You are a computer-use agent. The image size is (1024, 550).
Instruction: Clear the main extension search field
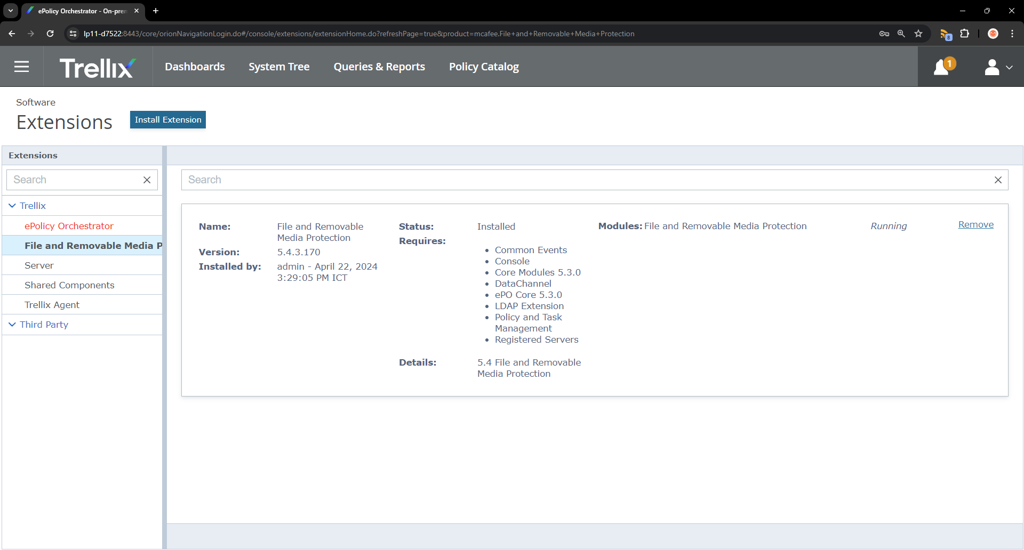(997, 180)
